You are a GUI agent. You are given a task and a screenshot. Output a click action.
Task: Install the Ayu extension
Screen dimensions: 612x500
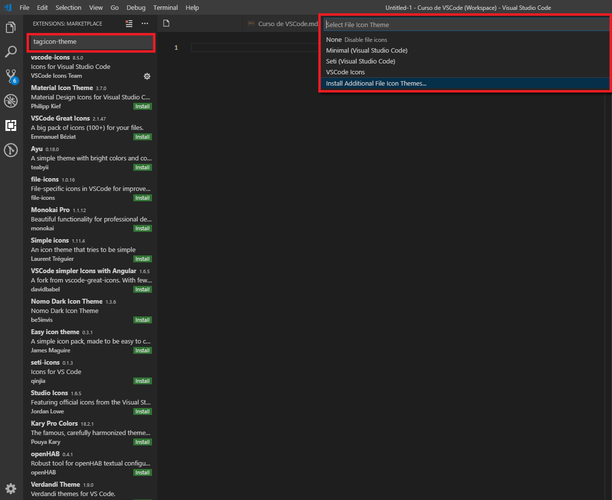click(142, 167)
